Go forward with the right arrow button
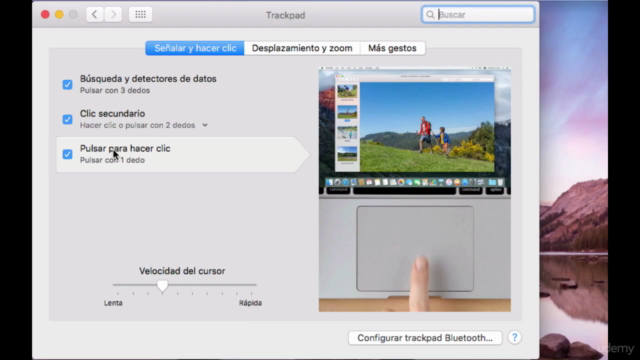640x360 pixels. 113,15
